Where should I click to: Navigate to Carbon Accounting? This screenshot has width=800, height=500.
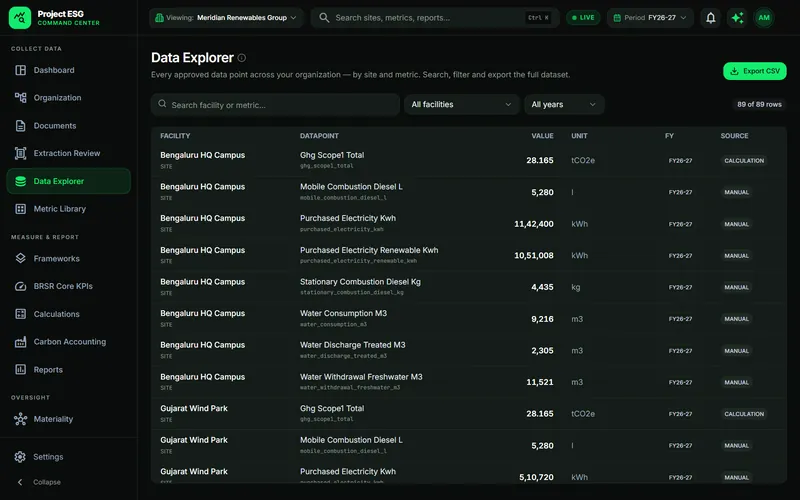[x=68, y=342]
